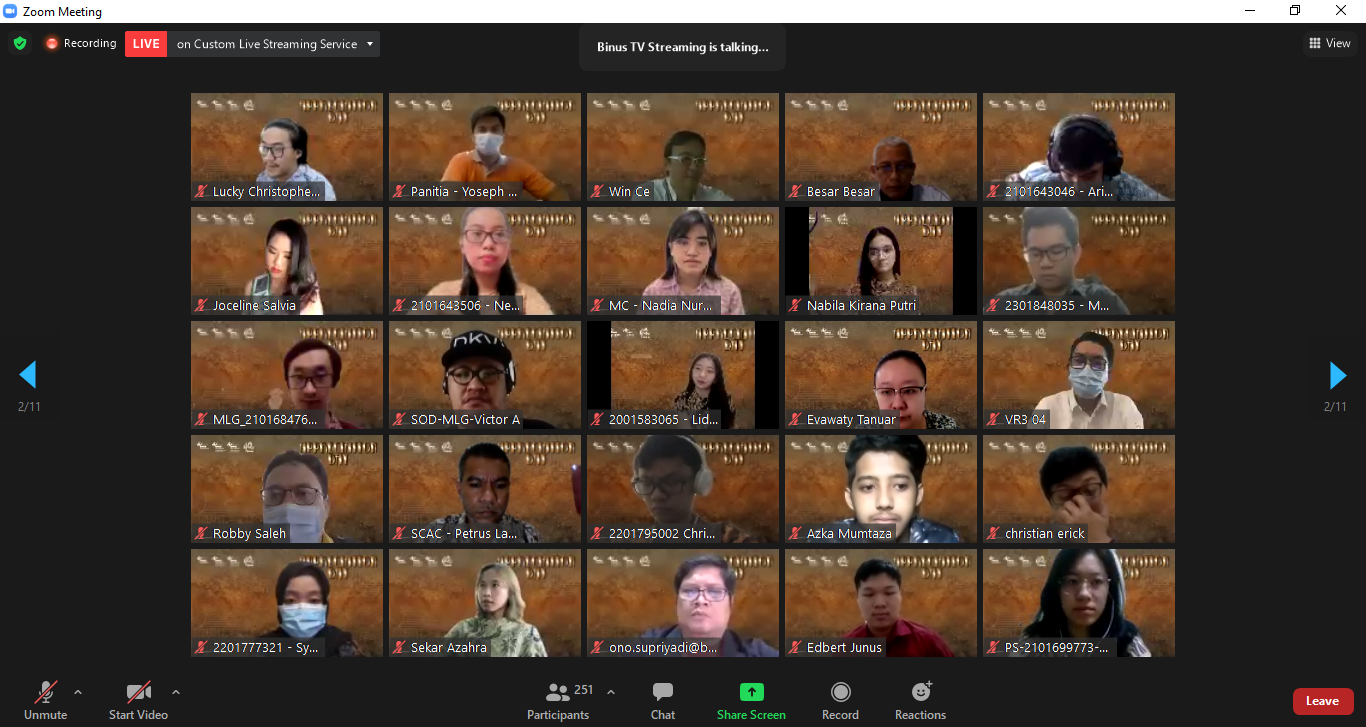Expand audio options arrow beside Unmute

78,692
